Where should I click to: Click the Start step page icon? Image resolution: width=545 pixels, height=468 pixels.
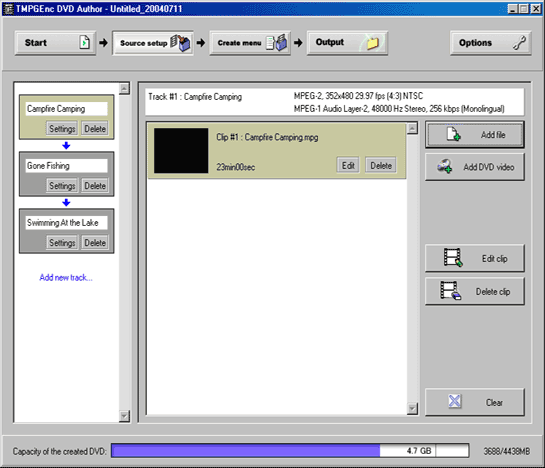tap(84, 42)
